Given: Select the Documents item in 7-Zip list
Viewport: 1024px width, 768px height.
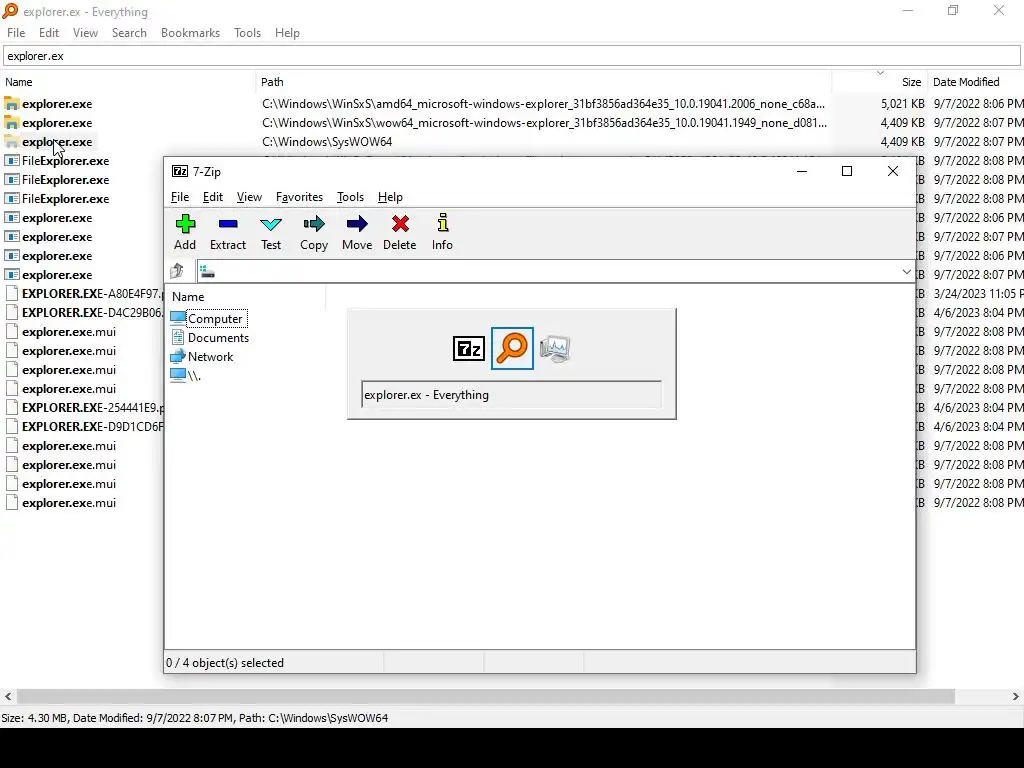Looking at the screenshot, I should pos(210,338).
